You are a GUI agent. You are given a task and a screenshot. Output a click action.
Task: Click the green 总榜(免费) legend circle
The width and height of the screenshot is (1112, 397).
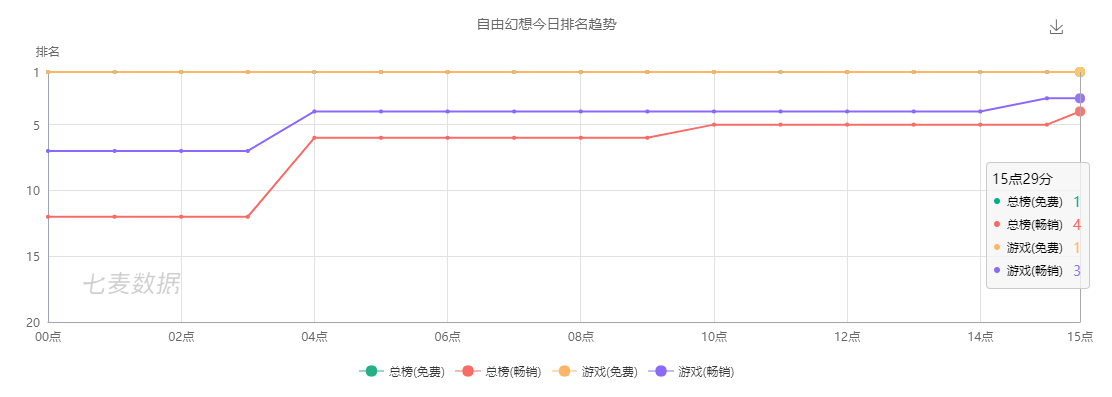[x=371, y=371]
